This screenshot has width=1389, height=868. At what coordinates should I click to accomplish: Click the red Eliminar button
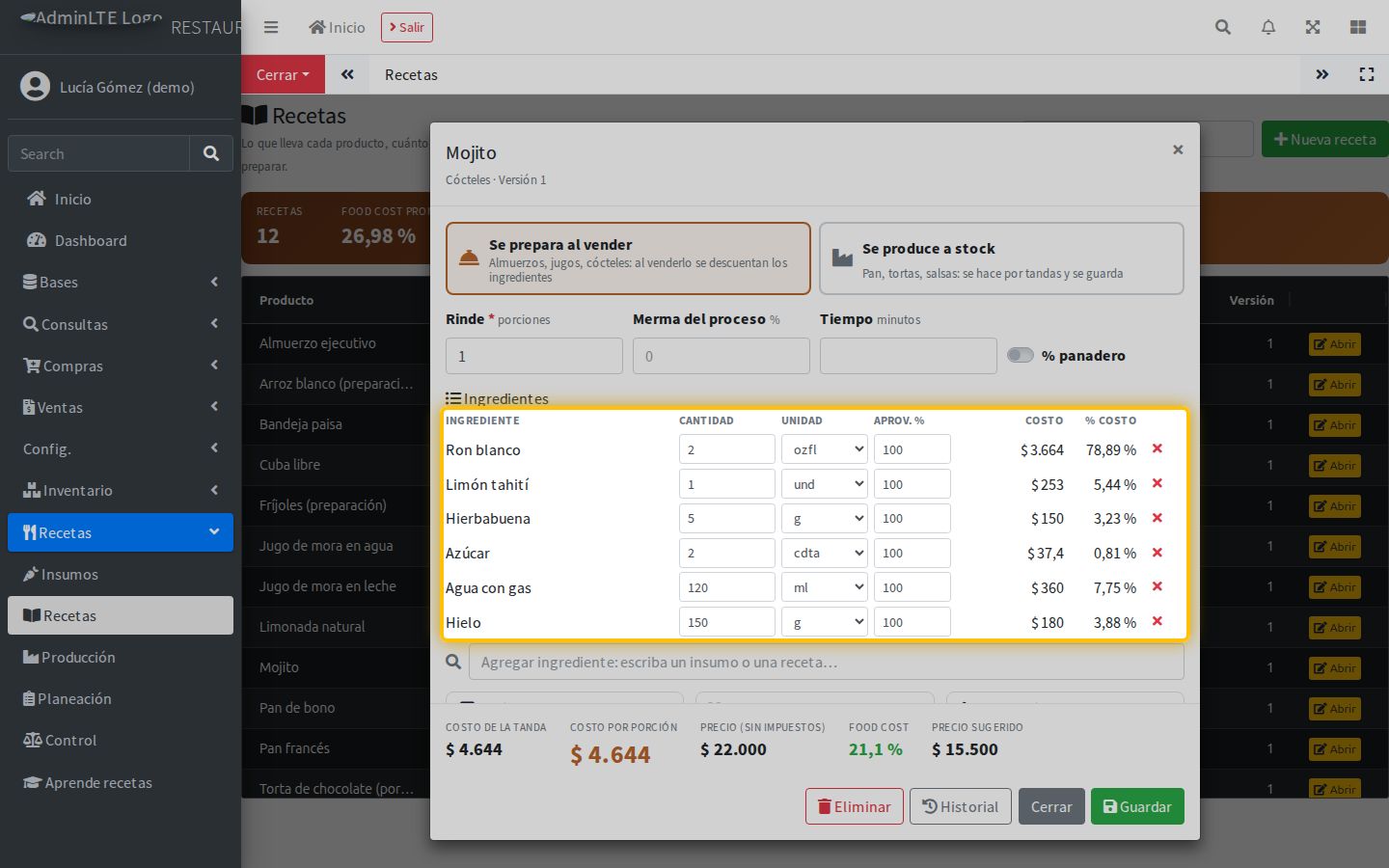point(855,806)
